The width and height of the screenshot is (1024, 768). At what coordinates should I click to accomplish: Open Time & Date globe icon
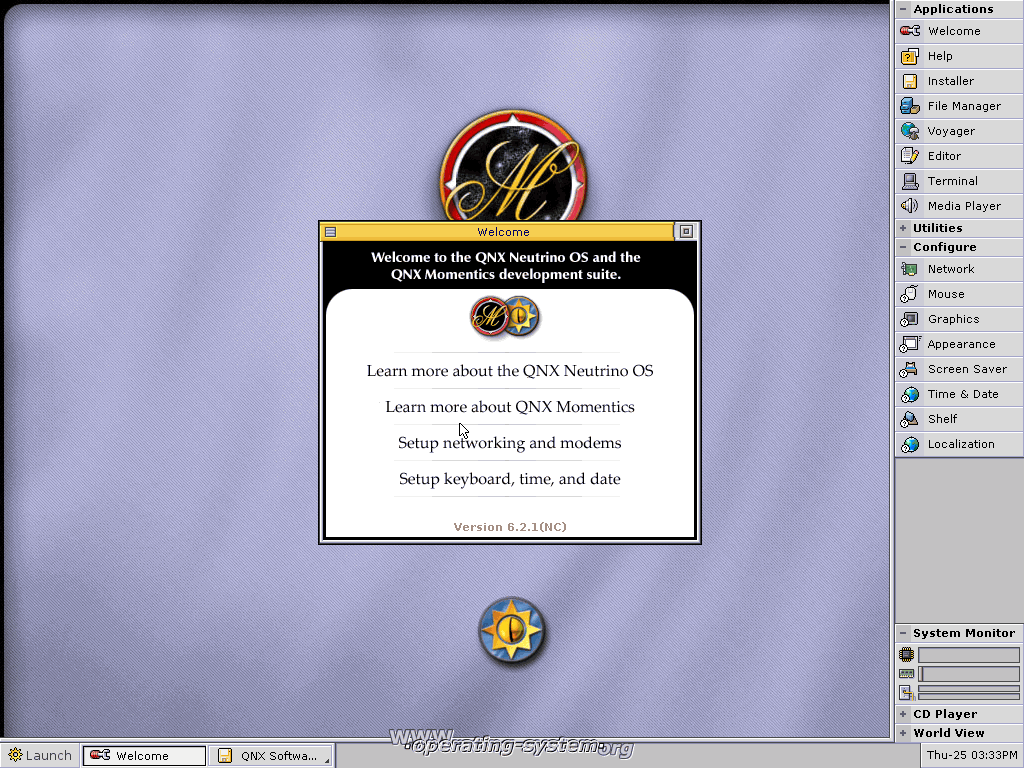click(x=910, y=394)
